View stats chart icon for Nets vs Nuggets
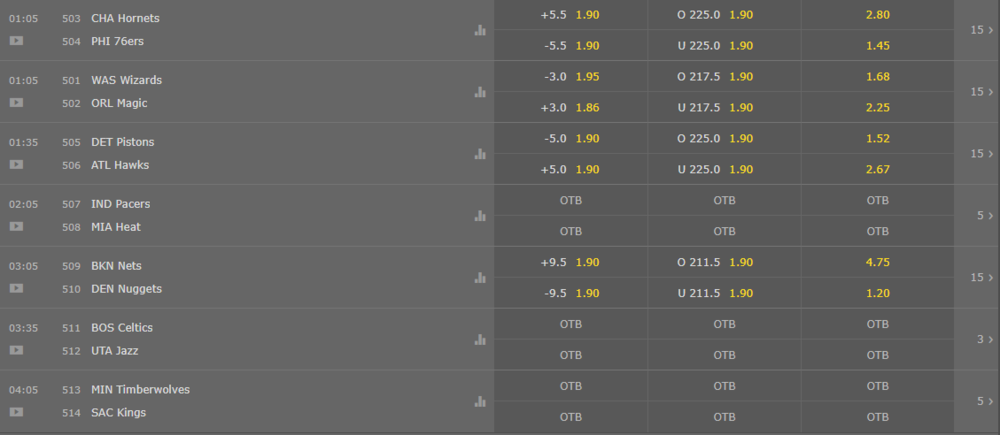This screenshot has height=435, width=1000. coord(480,277)
